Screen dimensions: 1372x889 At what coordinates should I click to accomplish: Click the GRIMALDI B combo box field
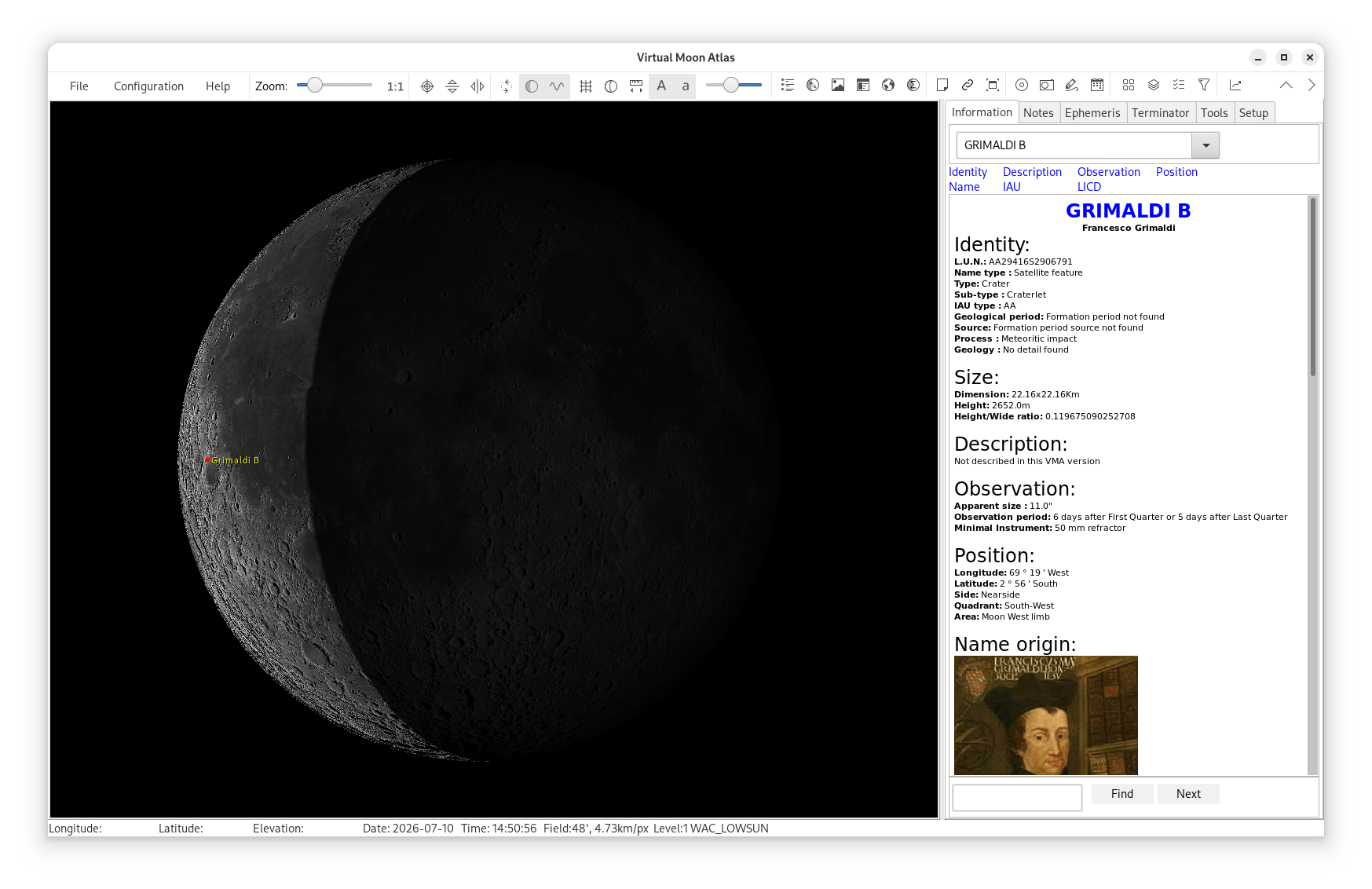click(1074, 145)
